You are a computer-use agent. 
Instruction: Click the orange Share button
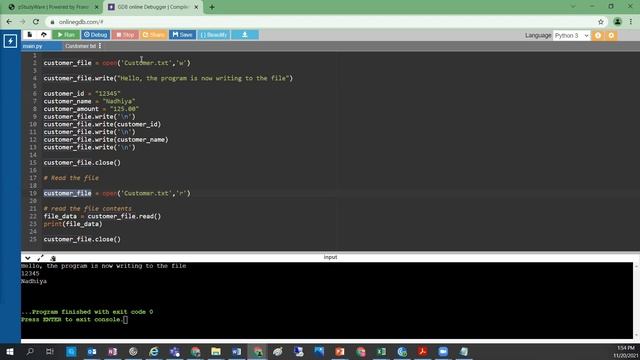click(153, 35)
